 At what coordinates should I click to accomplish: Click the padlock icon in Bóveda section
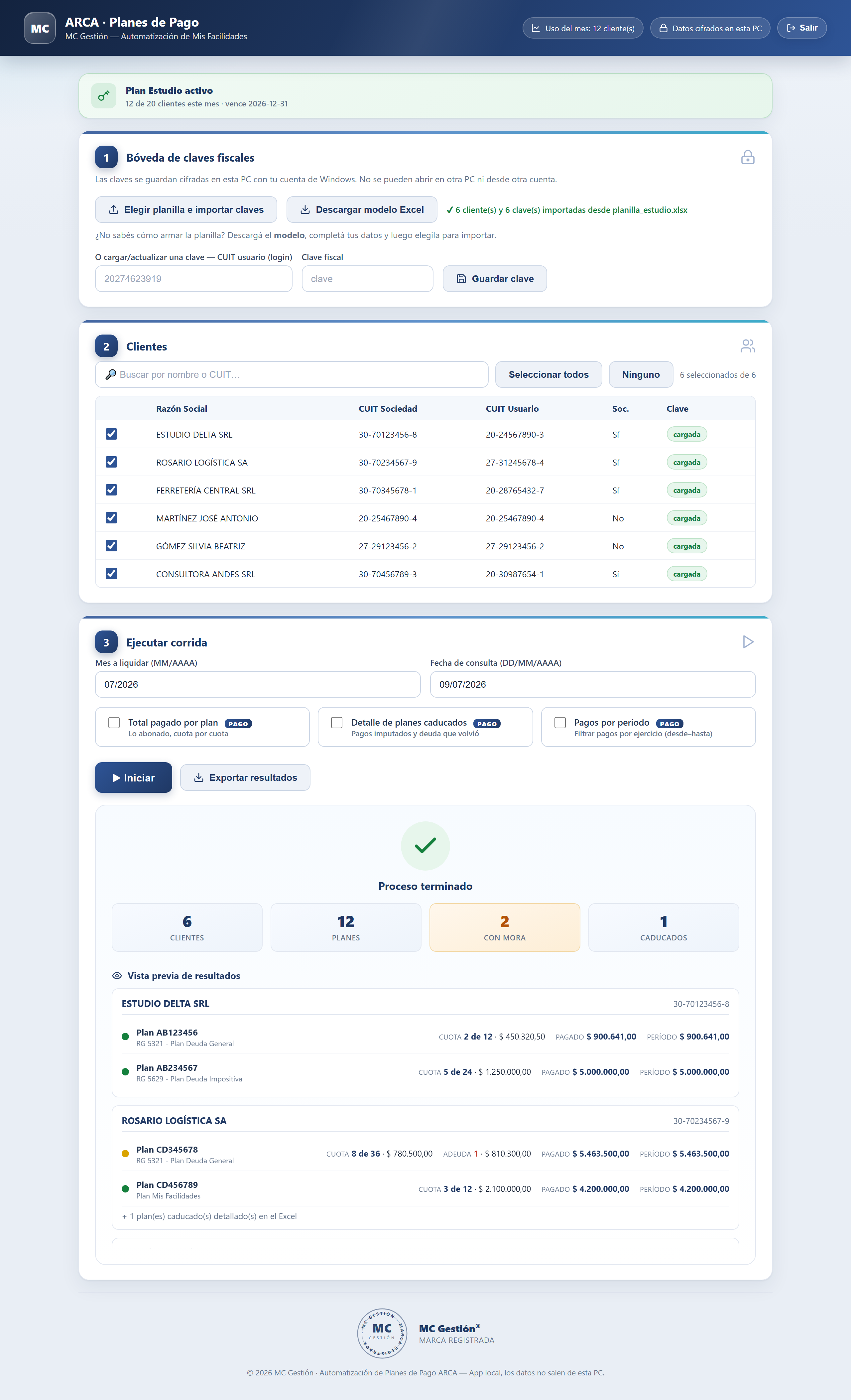[748, 157]
